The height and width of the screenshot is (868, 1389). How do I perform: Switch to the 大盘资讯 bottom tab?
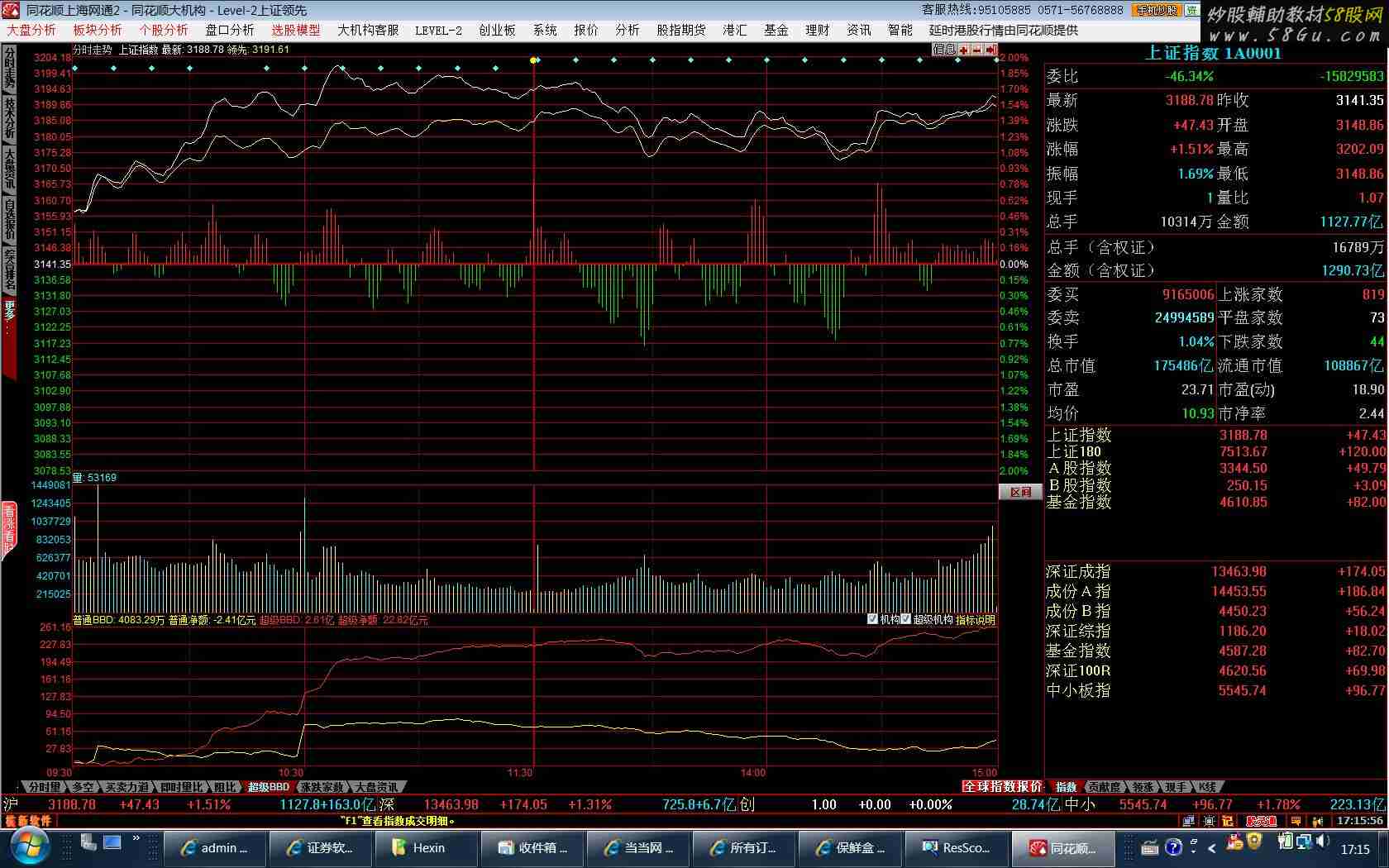click(377, 787)
